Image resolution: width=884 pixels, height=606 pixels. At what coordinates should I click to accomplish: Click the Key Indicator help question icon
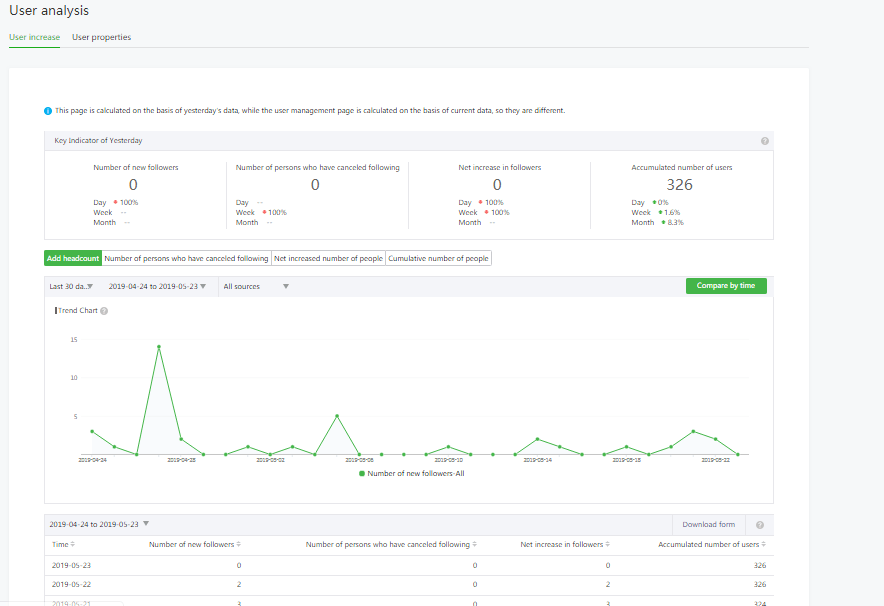click(765, 141)
